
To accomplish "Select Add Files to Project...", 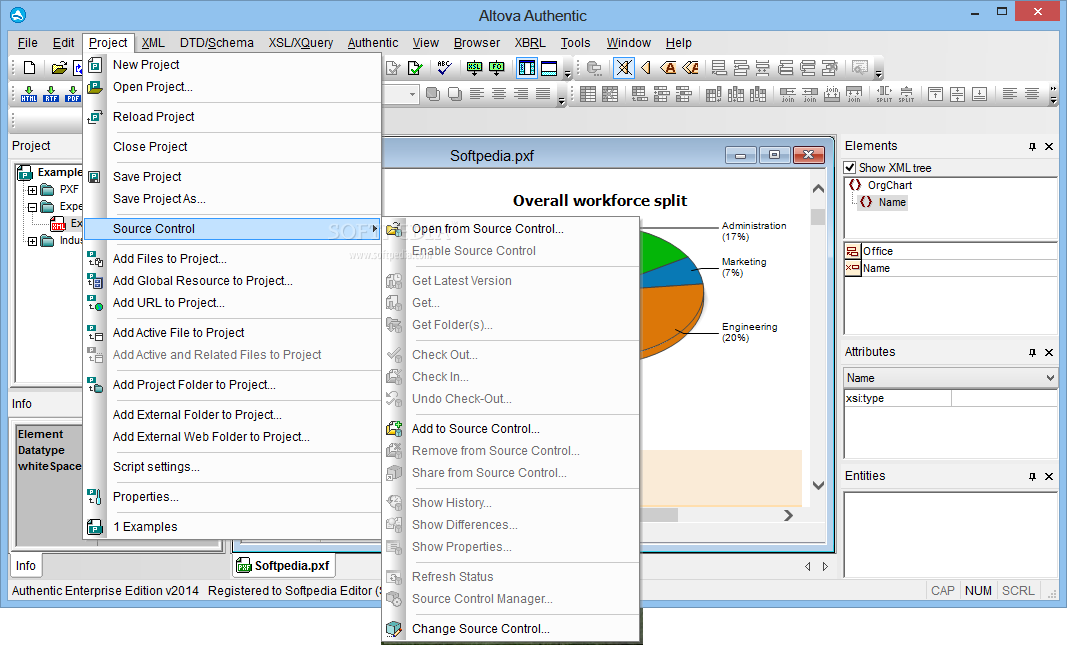I will tap(231, 259).
